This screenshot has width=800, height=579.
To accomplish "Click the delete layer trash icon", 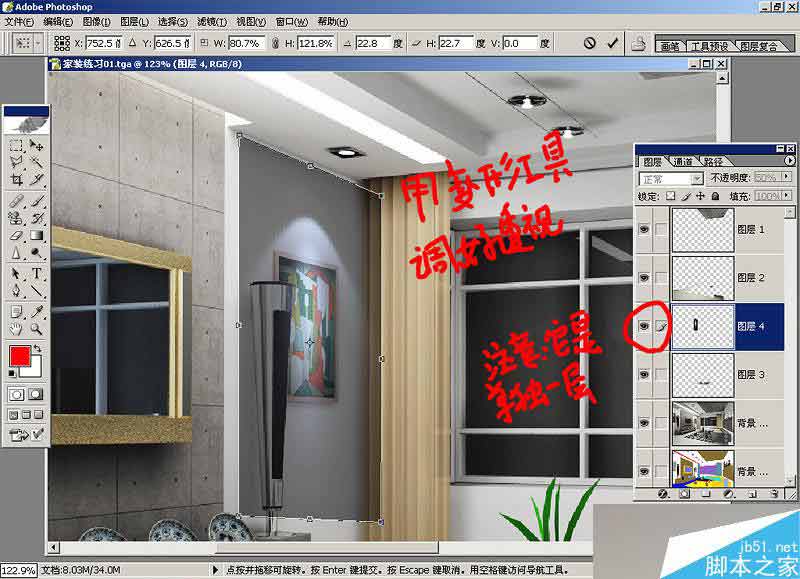I will point(774,494).
